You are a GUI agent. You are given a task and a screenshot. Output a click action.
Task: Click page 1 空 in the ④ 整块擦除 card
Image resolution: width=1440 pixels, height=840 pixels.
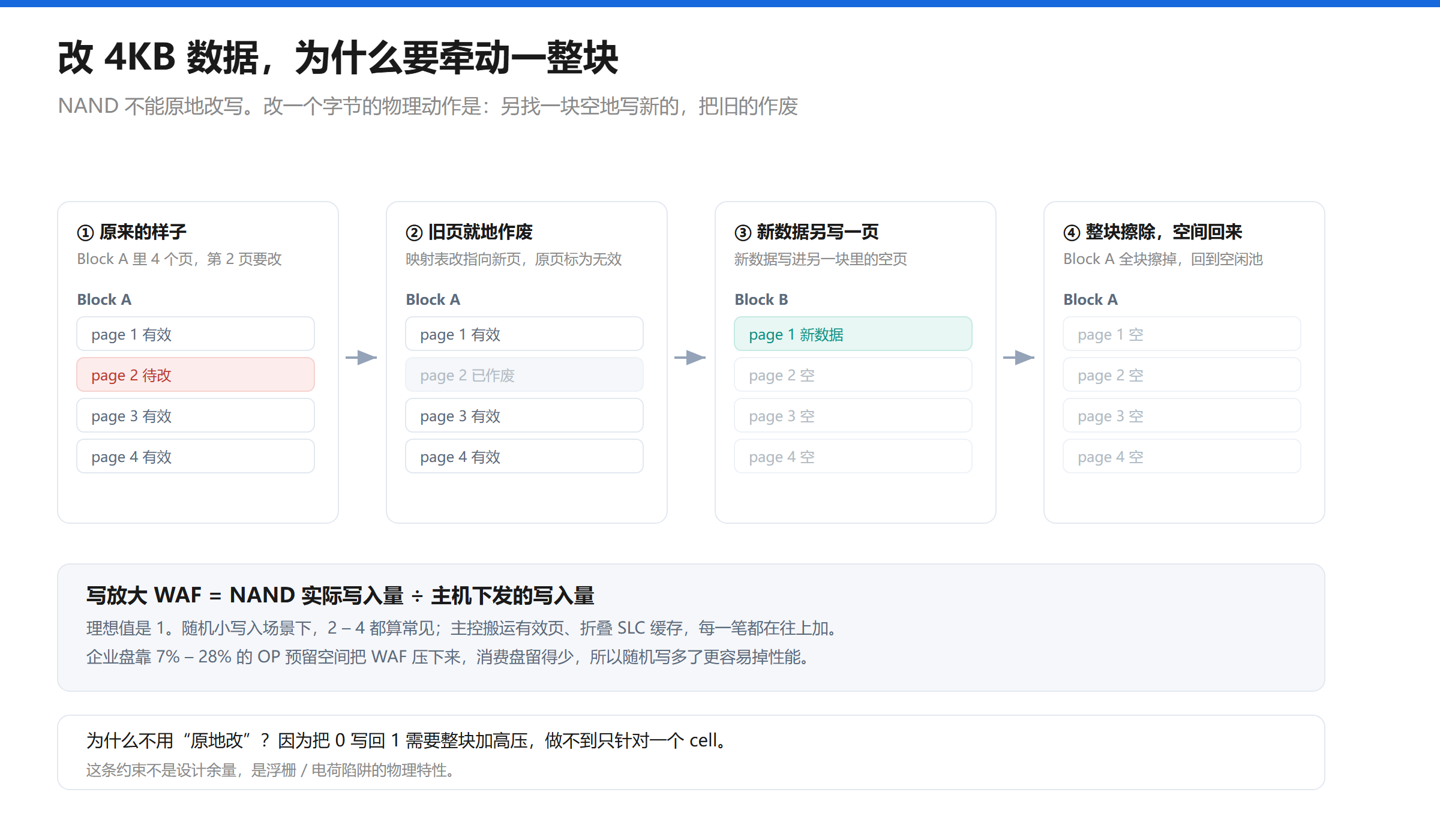[x=1182, y=334]
